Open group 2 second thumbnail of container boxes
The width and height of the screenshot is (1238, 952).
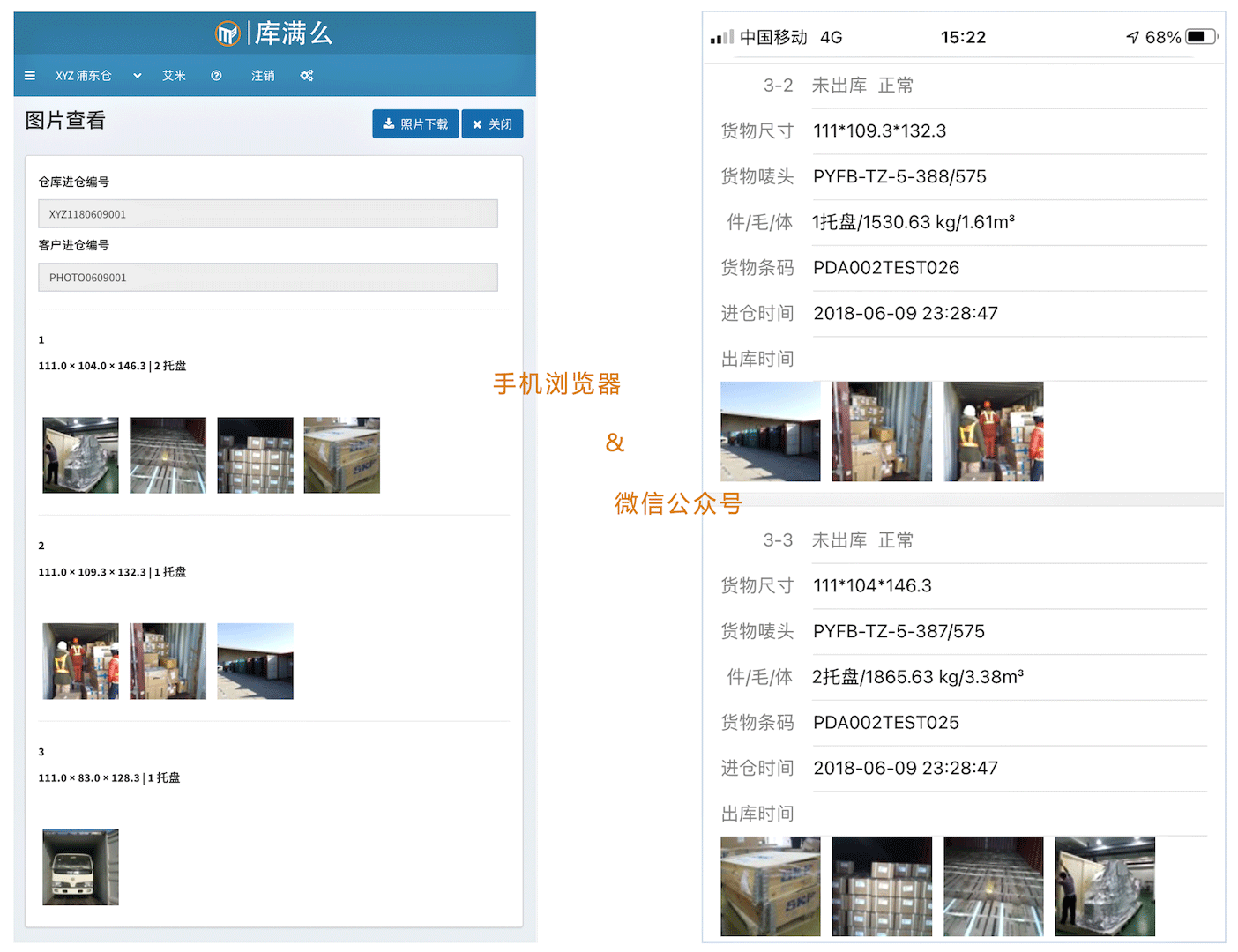[x=168, y=661]
